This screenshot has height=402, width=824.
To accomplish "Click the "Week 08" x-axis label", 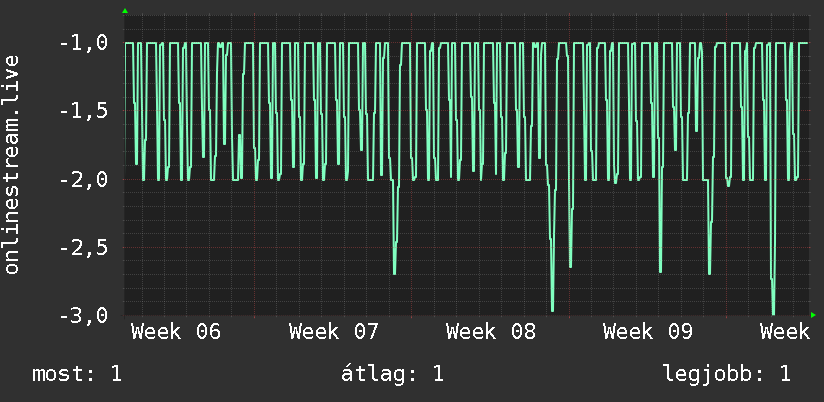I will click(x=491, y=332).
